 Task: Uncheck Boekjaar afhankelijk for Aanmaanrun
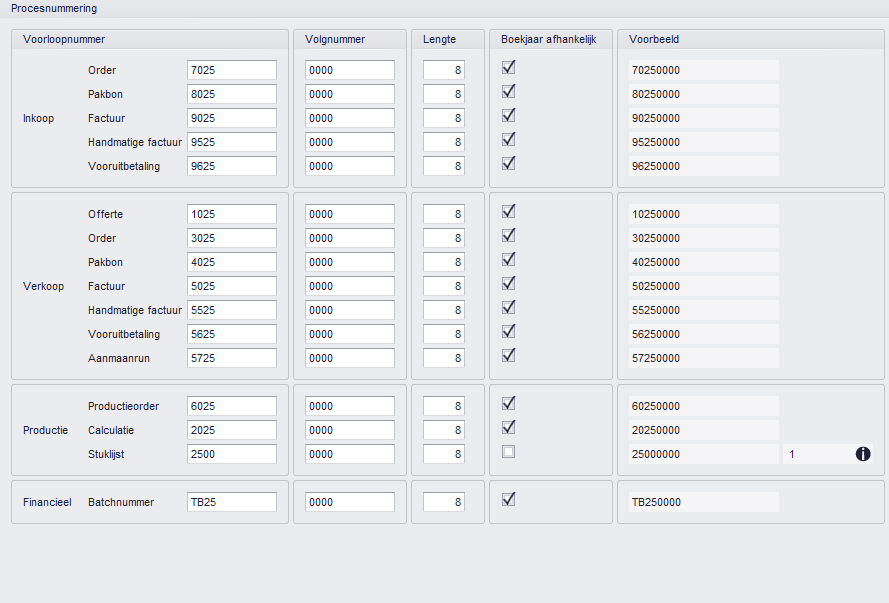click(x=509, y=355)
